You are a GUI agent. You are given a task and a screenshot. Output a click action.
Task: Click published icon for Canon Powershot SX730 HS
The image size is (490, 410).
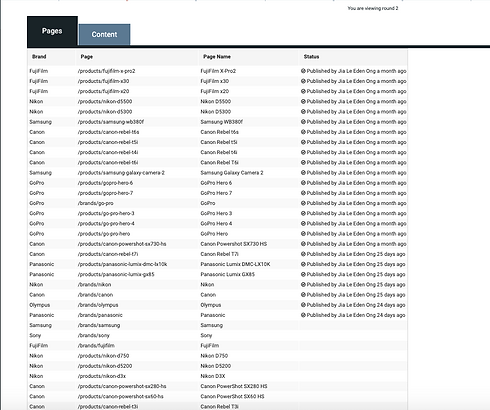(303, 244)
